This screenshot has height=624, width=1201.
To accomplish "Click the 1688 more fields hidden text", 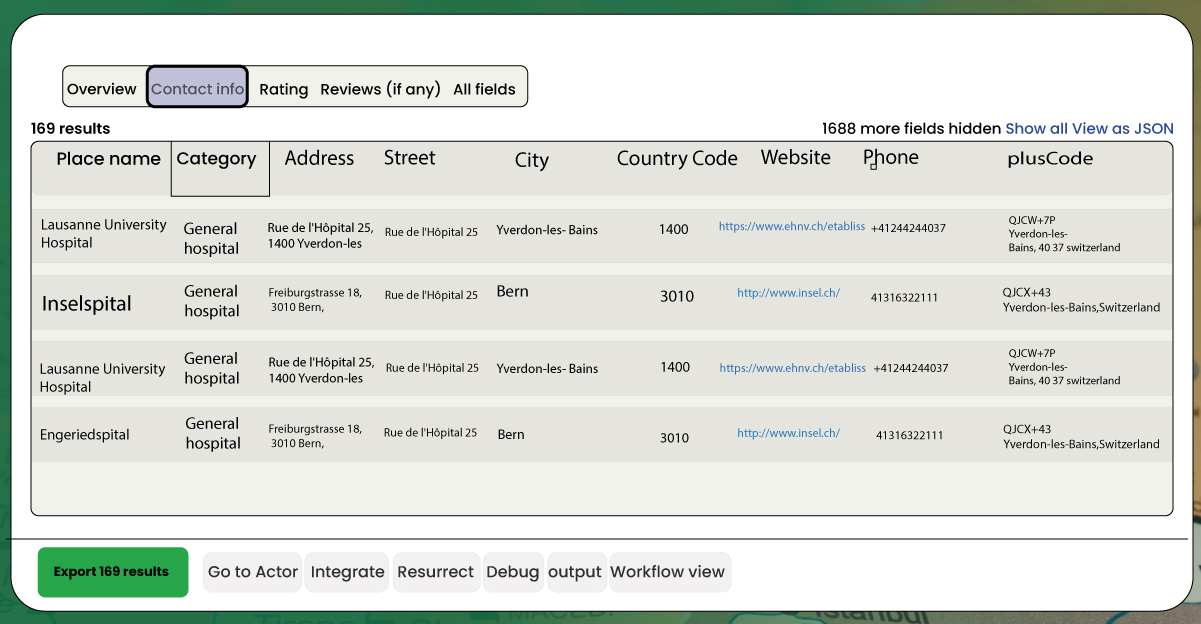I will [x=911, y=129].
